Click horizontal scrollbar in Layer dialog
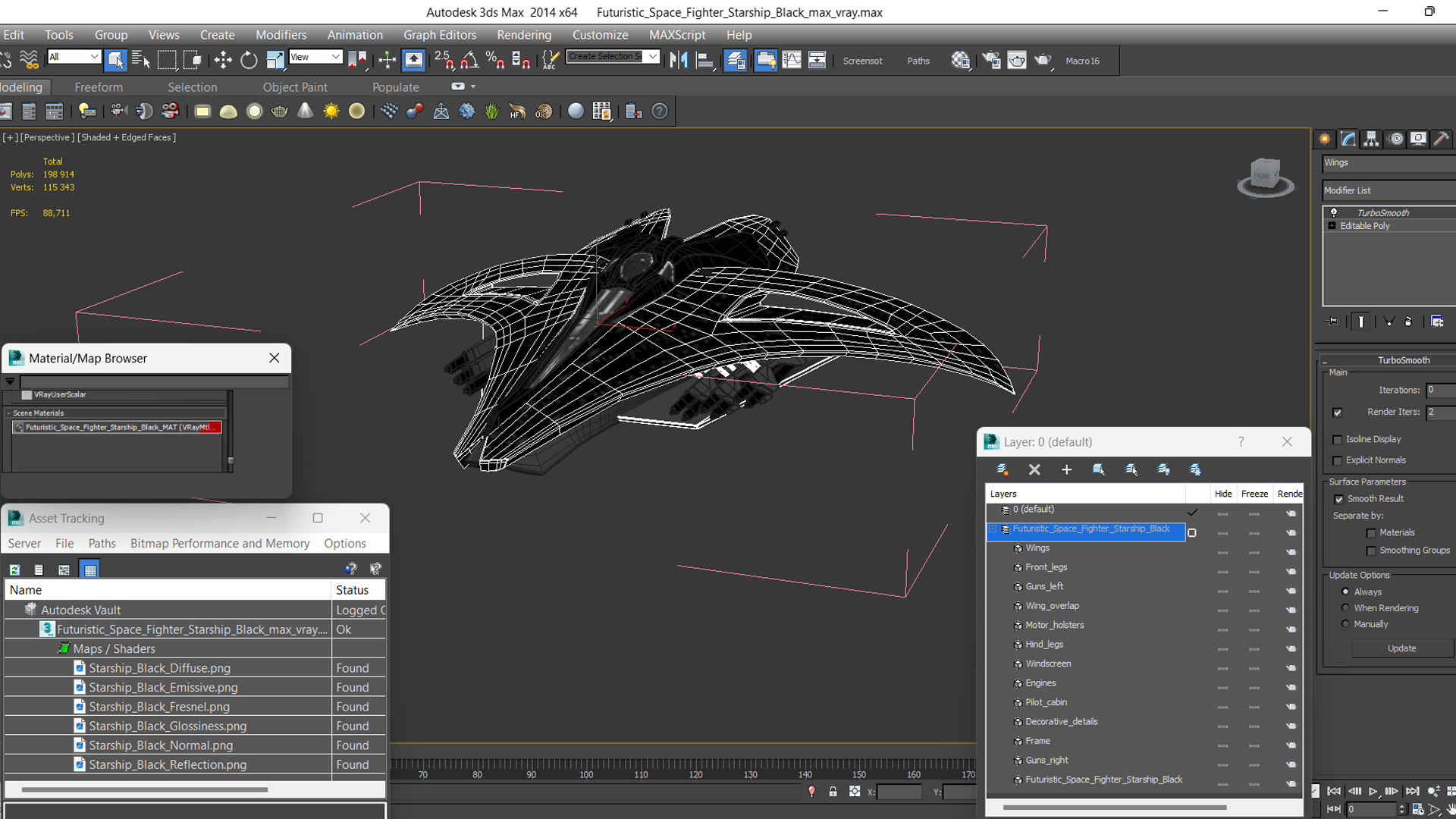 1115,808
